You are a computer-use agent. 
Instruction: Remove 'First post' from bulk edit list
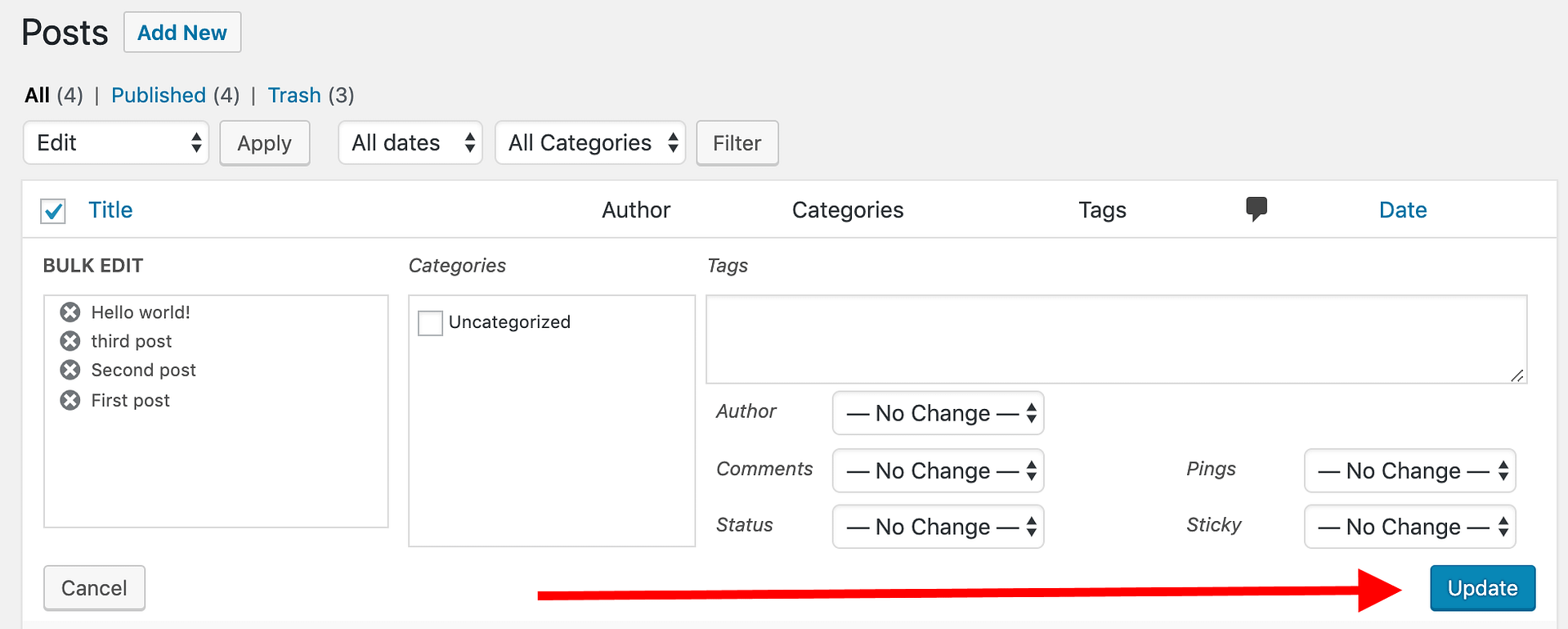(x=70, y=400)
